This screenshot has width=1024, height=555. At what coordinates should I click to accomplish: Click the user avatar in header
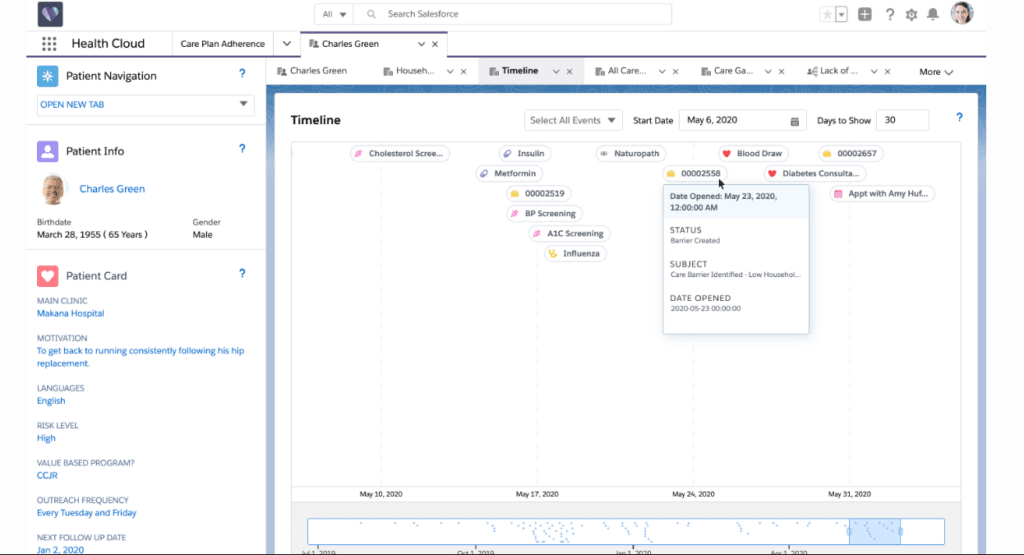click(962, 13)
